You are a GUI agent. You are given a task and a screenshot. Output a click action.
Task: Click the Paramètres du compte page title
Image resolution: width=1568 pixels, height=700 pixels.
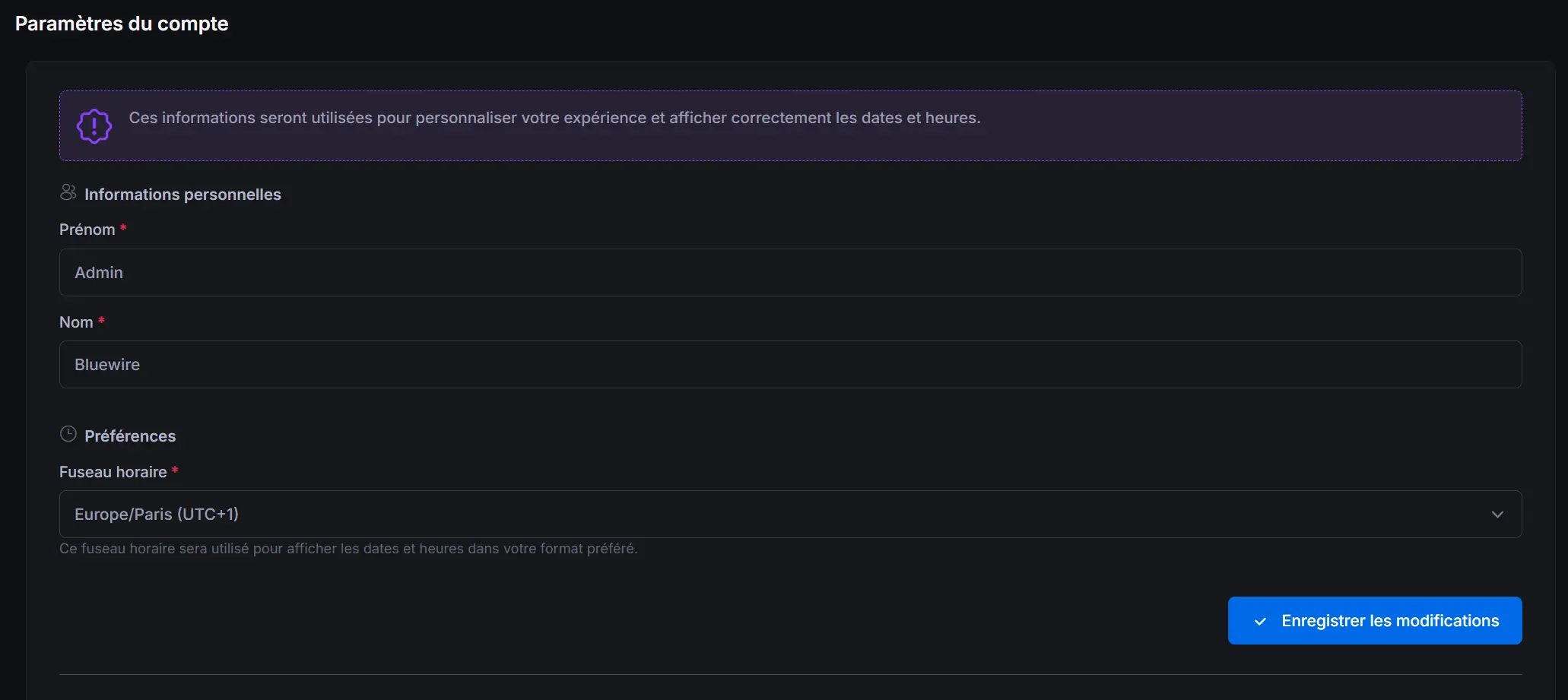(122, 24)
